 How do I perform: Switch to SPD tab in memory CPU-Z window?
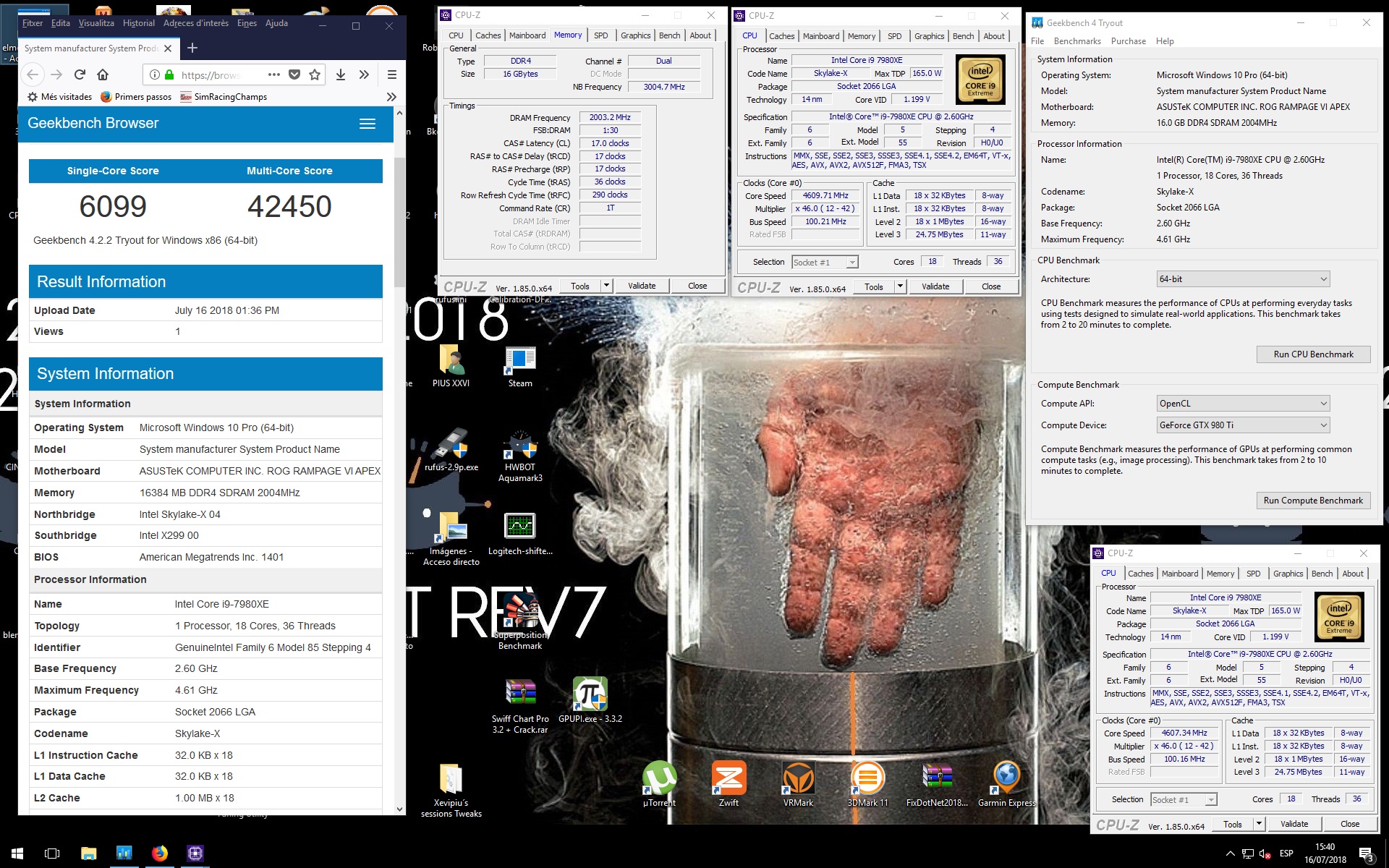pos(600,35)
